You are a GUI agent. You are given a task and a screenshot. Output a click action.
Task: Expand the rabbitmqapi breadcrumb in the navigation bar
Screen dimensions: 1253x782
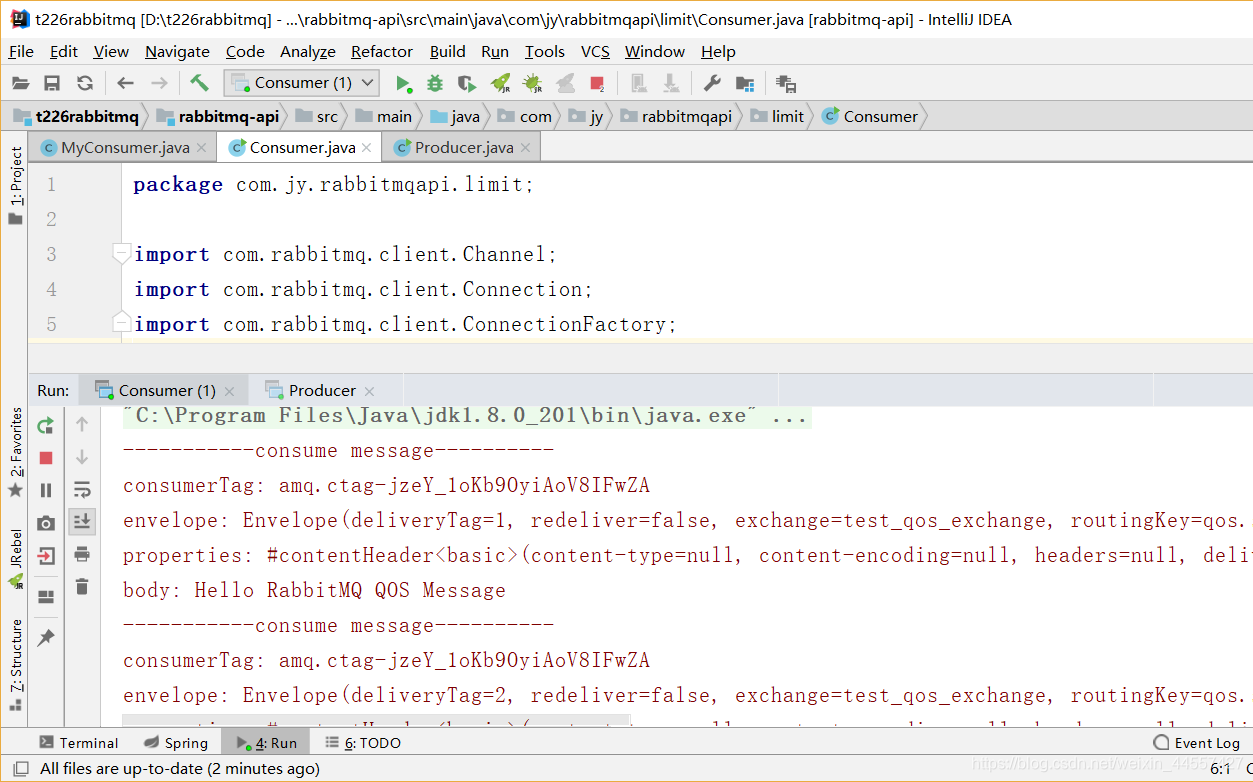(737, 116)
